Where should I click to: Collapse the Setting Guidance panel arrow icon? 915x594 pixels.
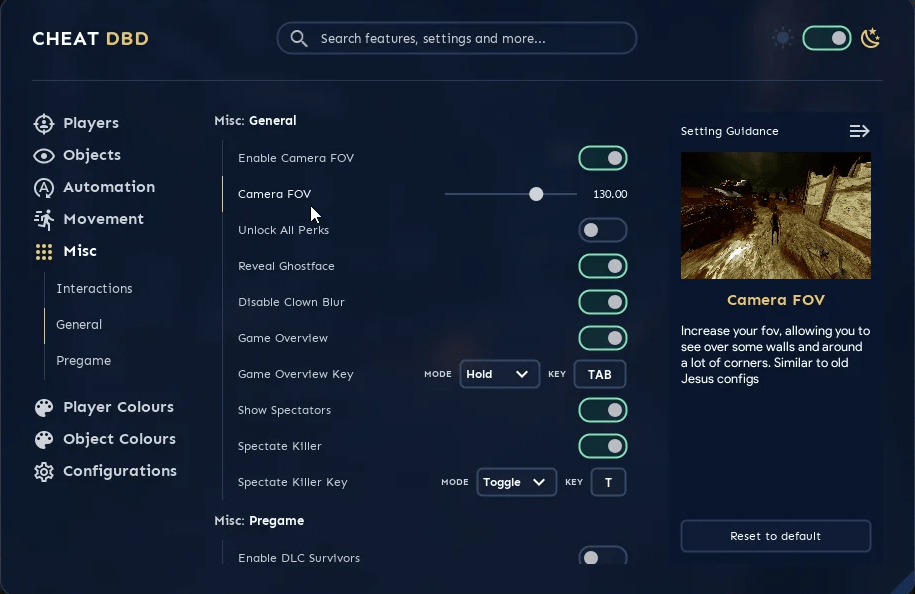pyautogui.click(x=859, y=131)
